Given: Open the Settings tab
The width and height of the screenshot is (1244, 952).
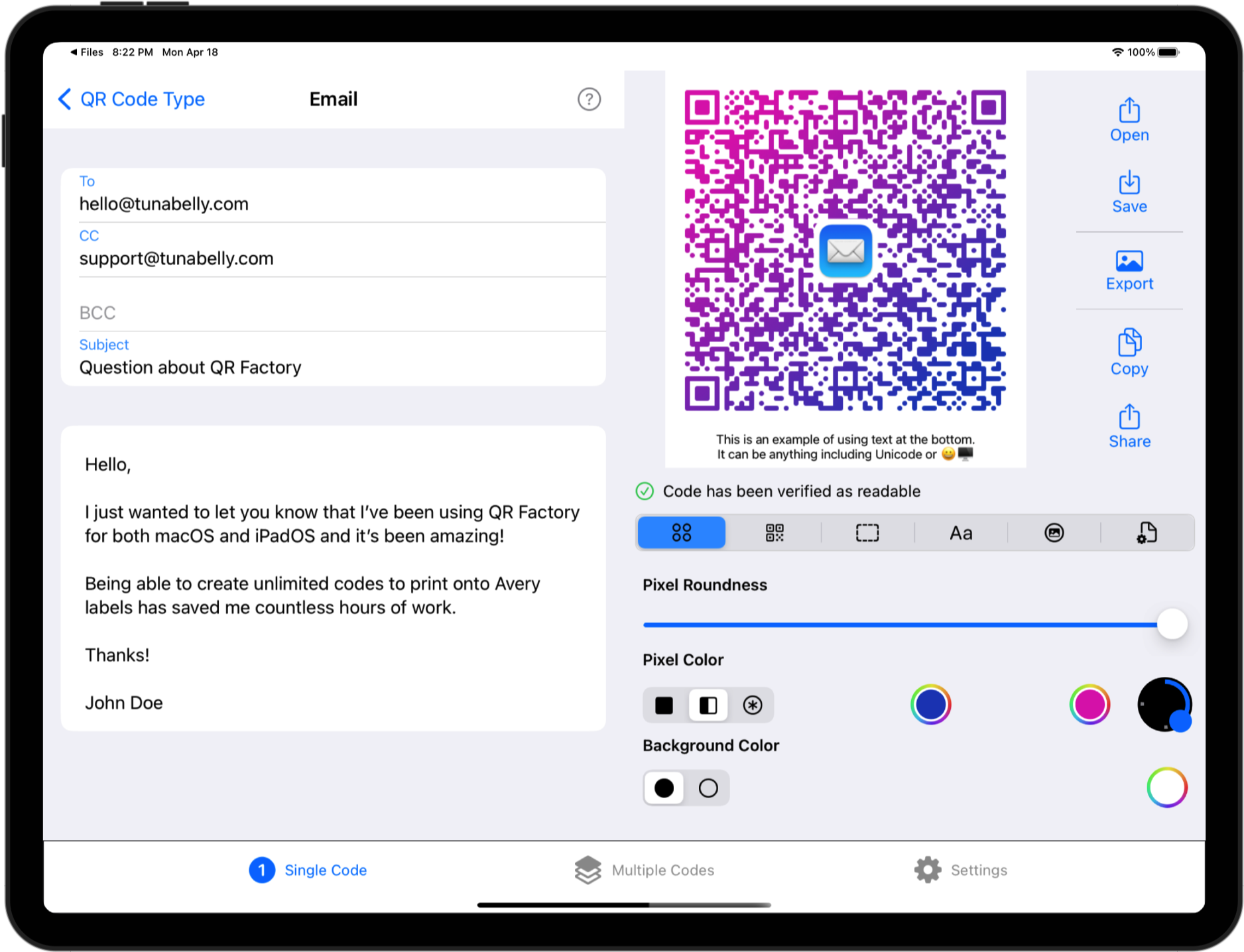Looking at the screenshot, I should pos(961,870).
